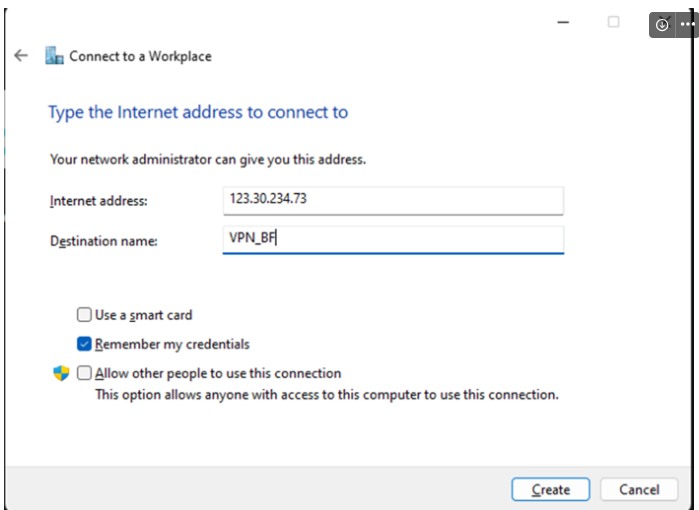
Task: Click the Internet address input field
Action: (393, 200)
